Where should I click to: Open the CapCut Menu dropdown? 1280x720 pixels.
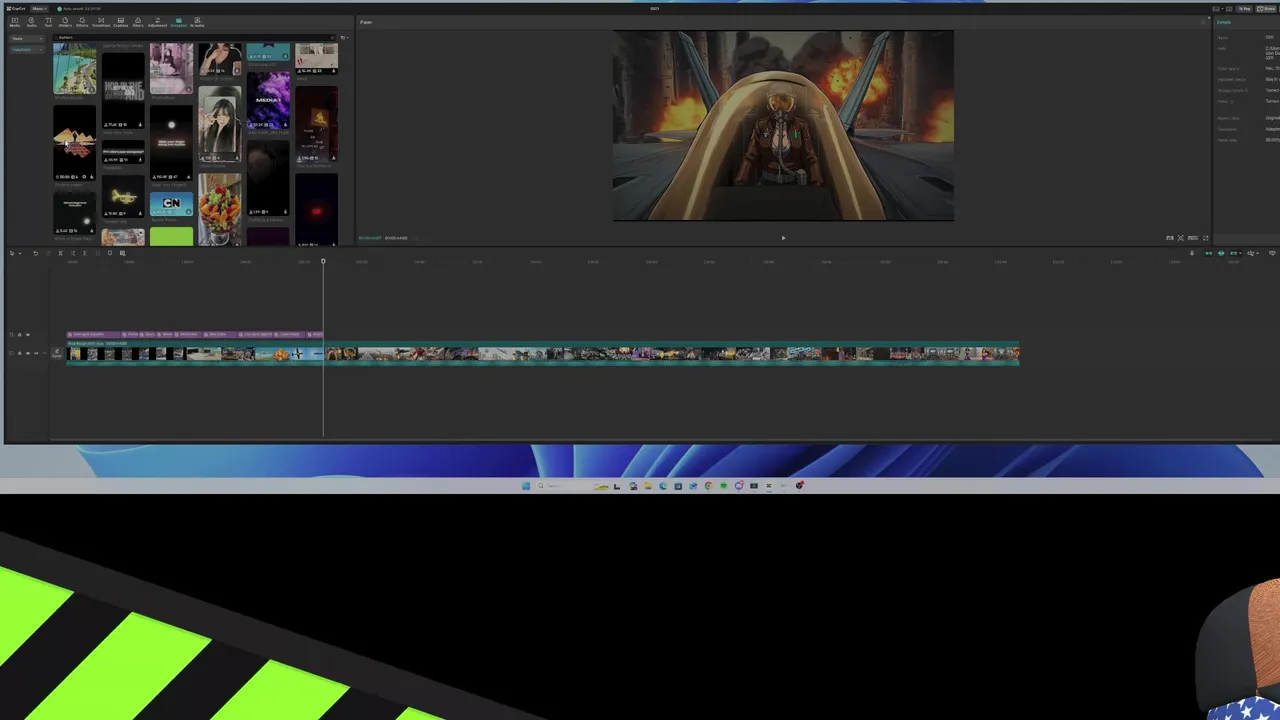(39, 9)
